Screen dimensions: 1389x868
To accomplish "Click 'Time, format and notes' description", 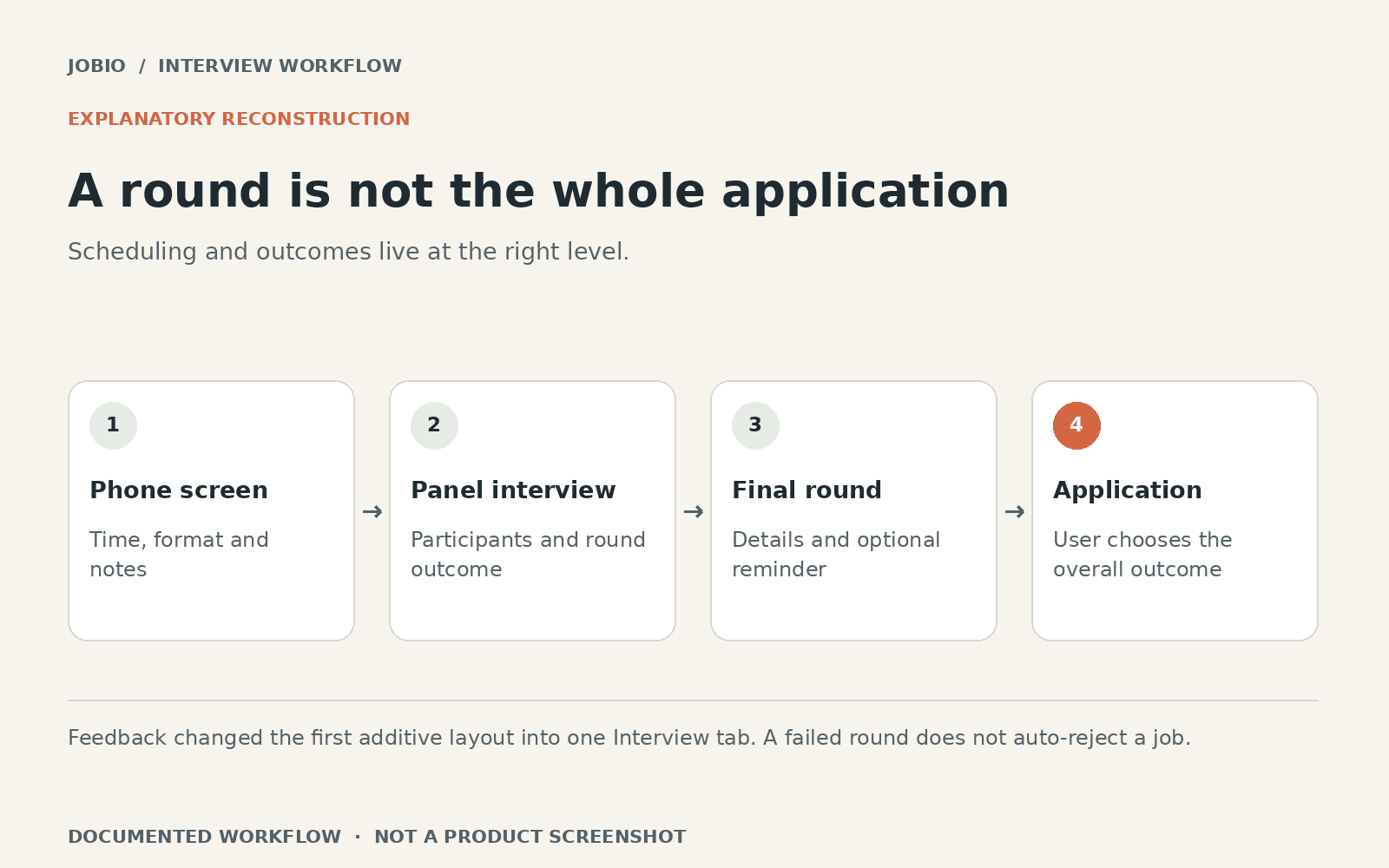I will tap(179, 555).
